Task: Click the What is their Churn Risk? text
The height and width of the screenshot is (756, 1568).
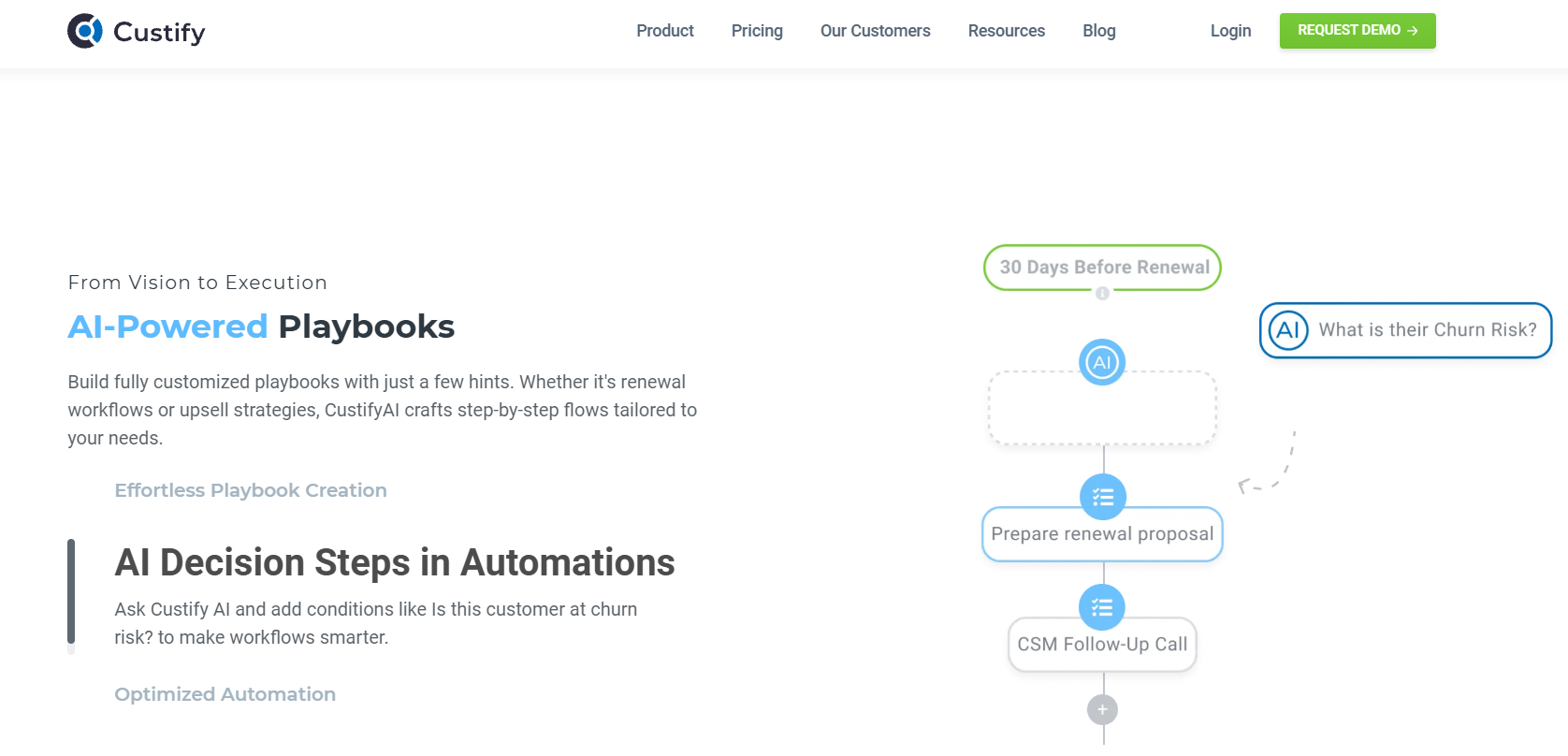Action: pyautogui.click(x=1428, y=330)
